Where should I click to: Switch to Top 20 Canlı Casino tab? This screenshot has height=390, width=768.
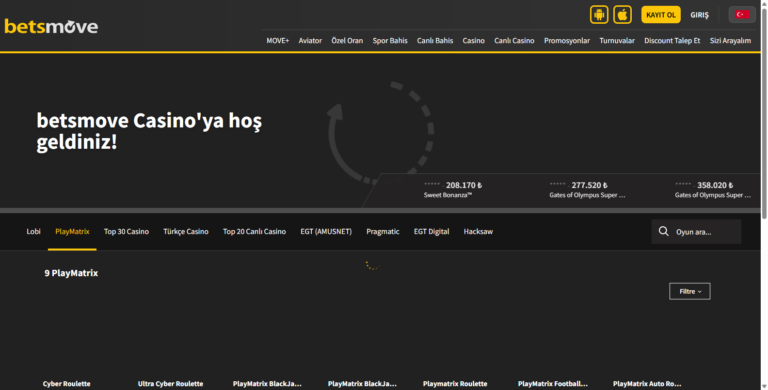pyautogui.click(x=254, y=231)
